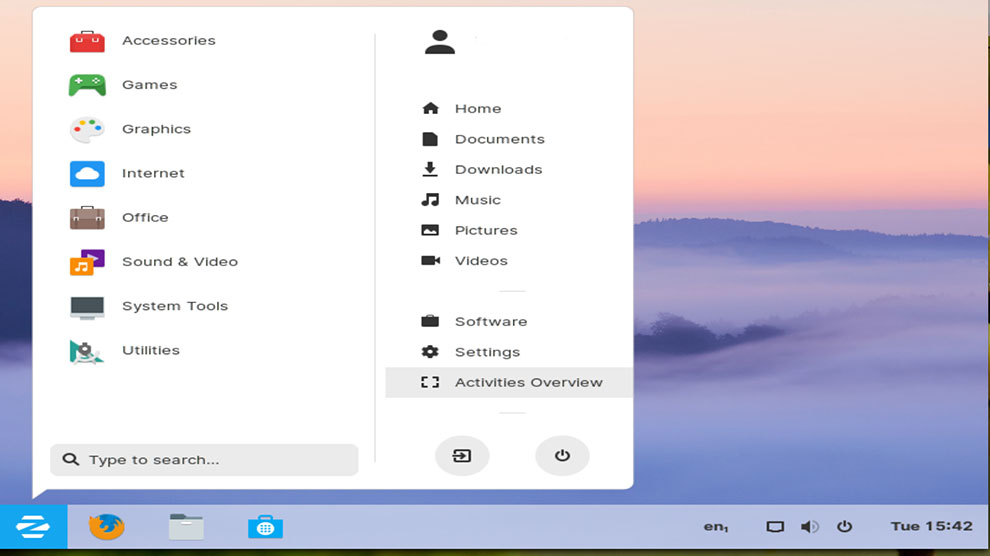Click the clock showing Tue 15:42
This screenshot has width=990, height=556.
pyautogui.click(x=931, y=527)
